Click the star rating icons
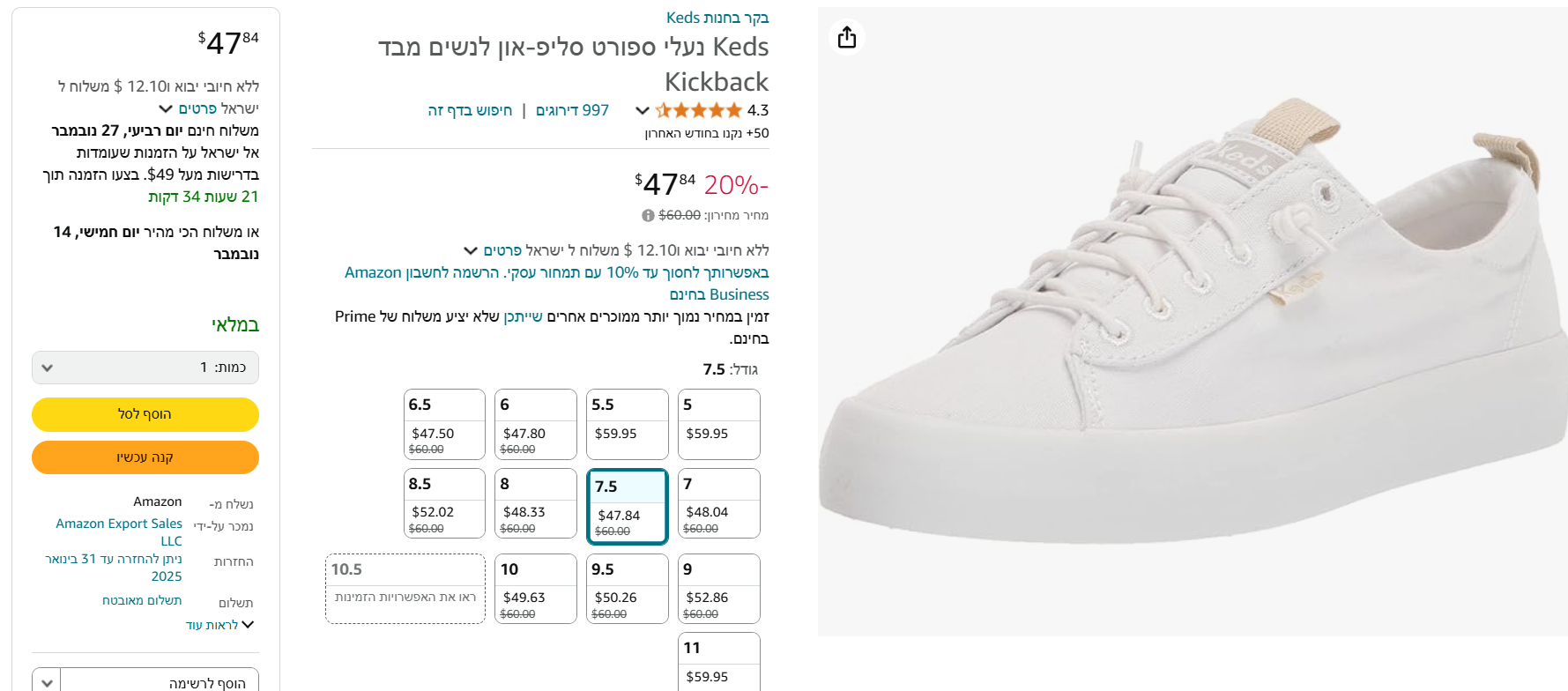The width and height of the screenshot is (1568, 691). (698, 110)
